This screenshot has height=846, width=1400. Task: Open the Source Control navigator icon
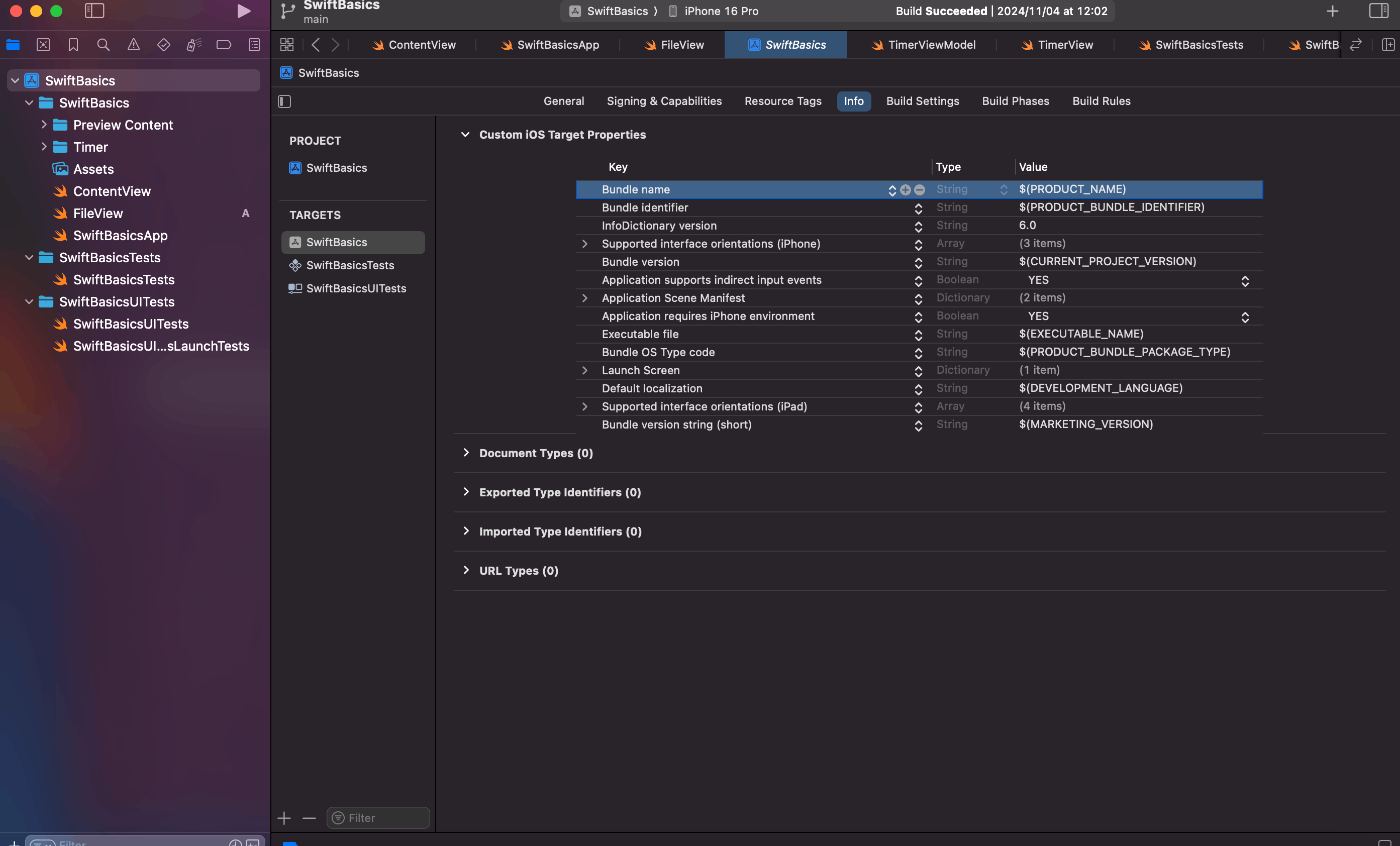(43, 45)
